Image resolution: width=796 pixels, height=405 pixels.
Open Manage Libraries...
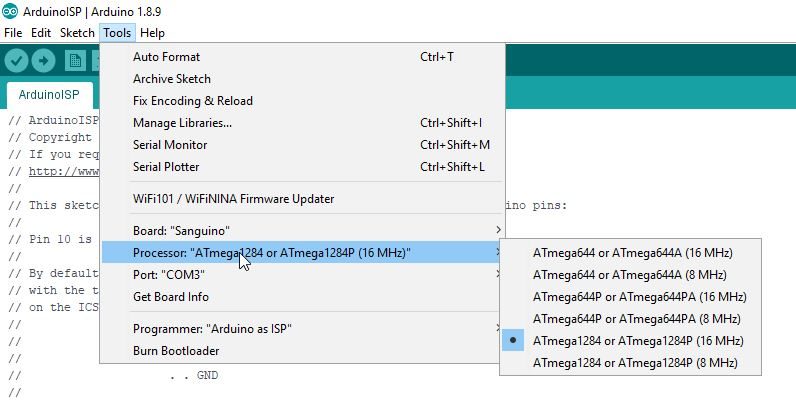(182, 123)
